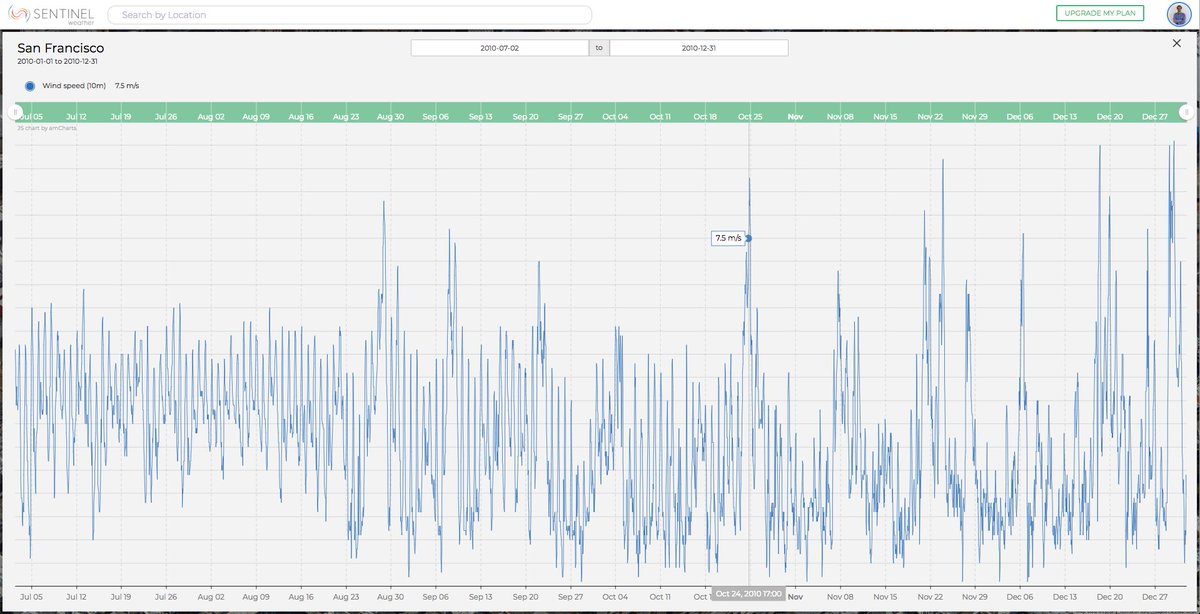Click the right grip of the chart scrollbar
This screenshot has height=614, width=1200.
[x=1185, y=111]
